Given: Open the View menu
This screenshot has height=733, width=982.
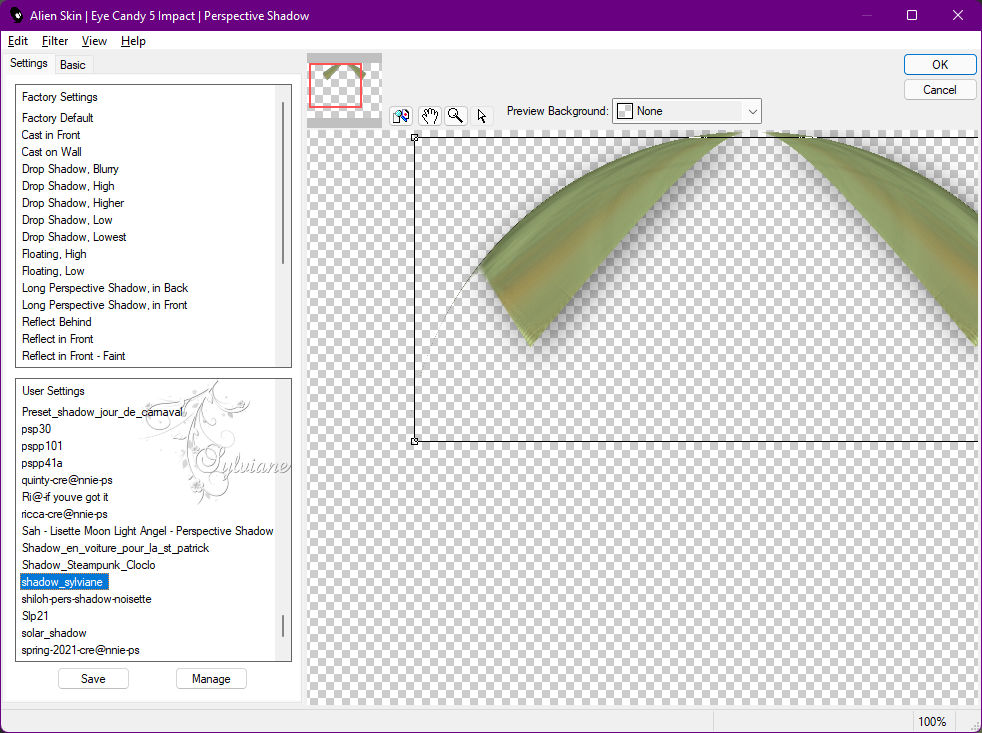Looking at the screenshot, I should (x=94, y=41).
